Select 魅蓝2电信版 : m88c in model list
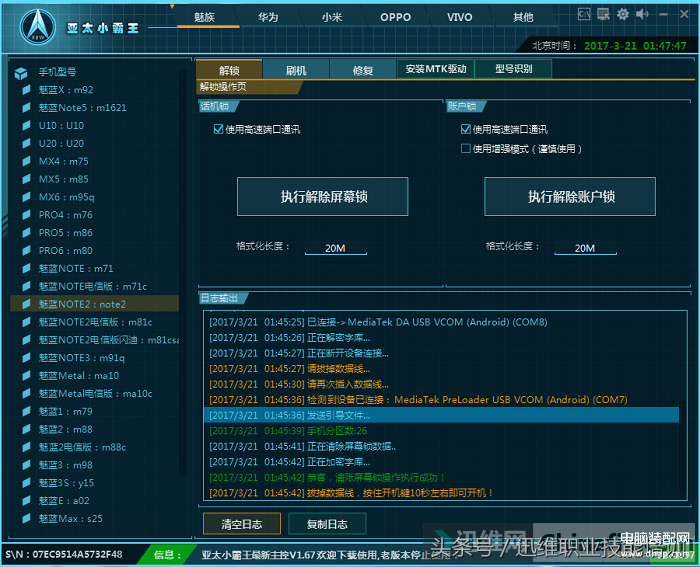 95,447
